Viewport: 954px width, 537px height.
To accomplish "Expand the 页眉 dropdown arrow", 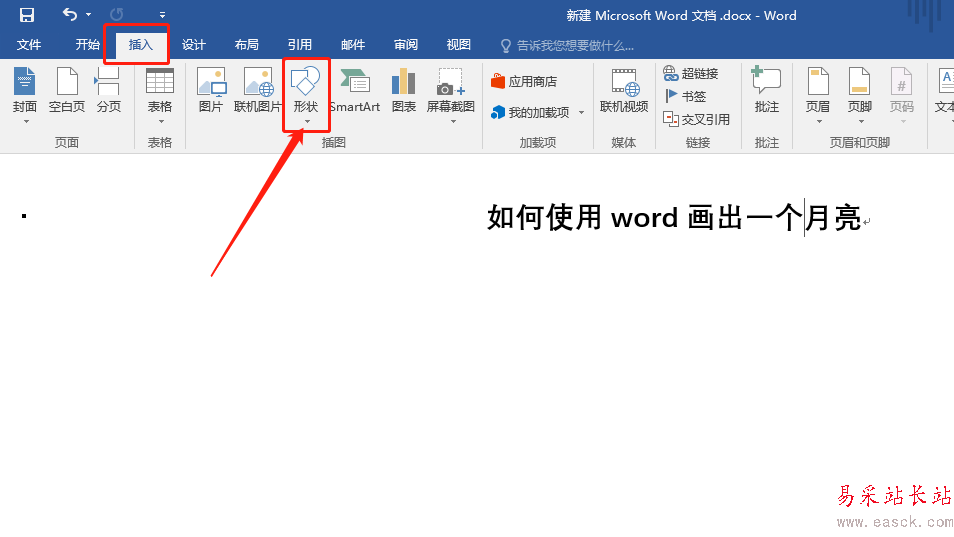I will [819, 122].
